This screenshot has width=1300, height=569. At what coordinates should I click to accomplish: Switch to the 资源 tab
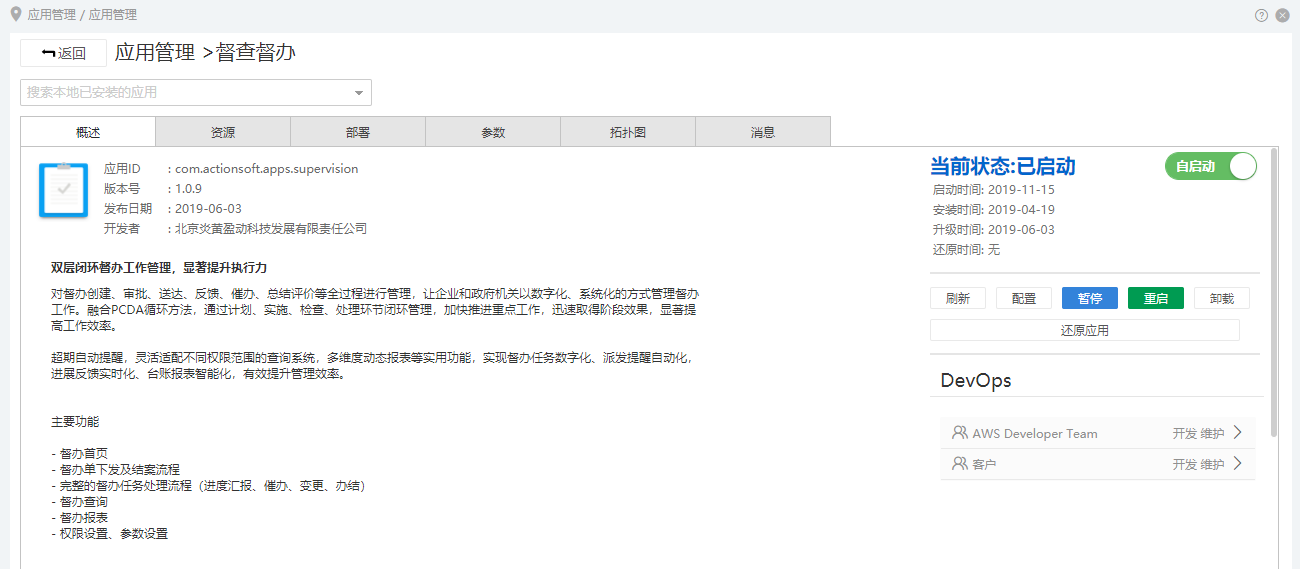click(x=223, y=132)
